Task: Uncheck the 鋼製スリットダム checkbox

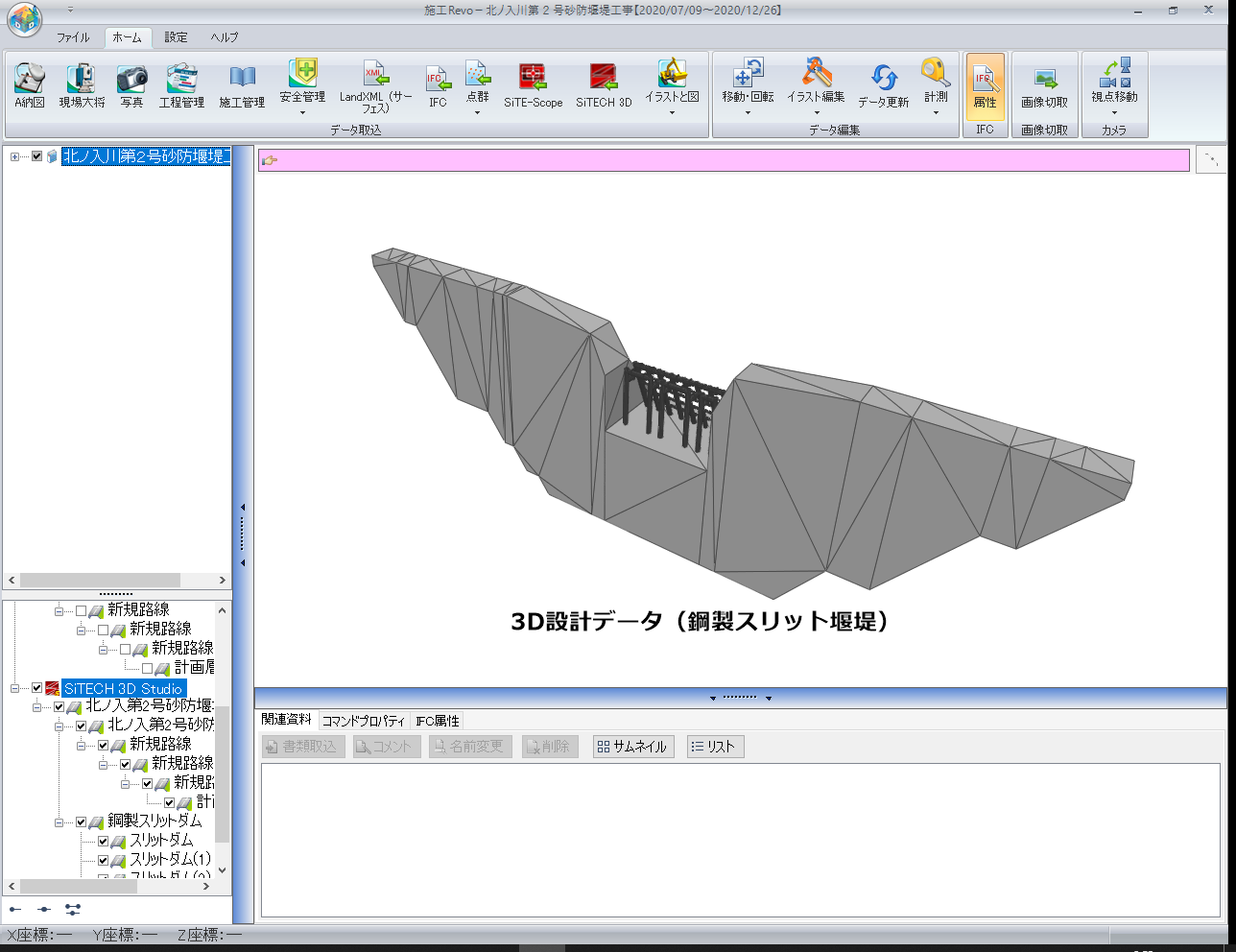Action: click(82, 821)
